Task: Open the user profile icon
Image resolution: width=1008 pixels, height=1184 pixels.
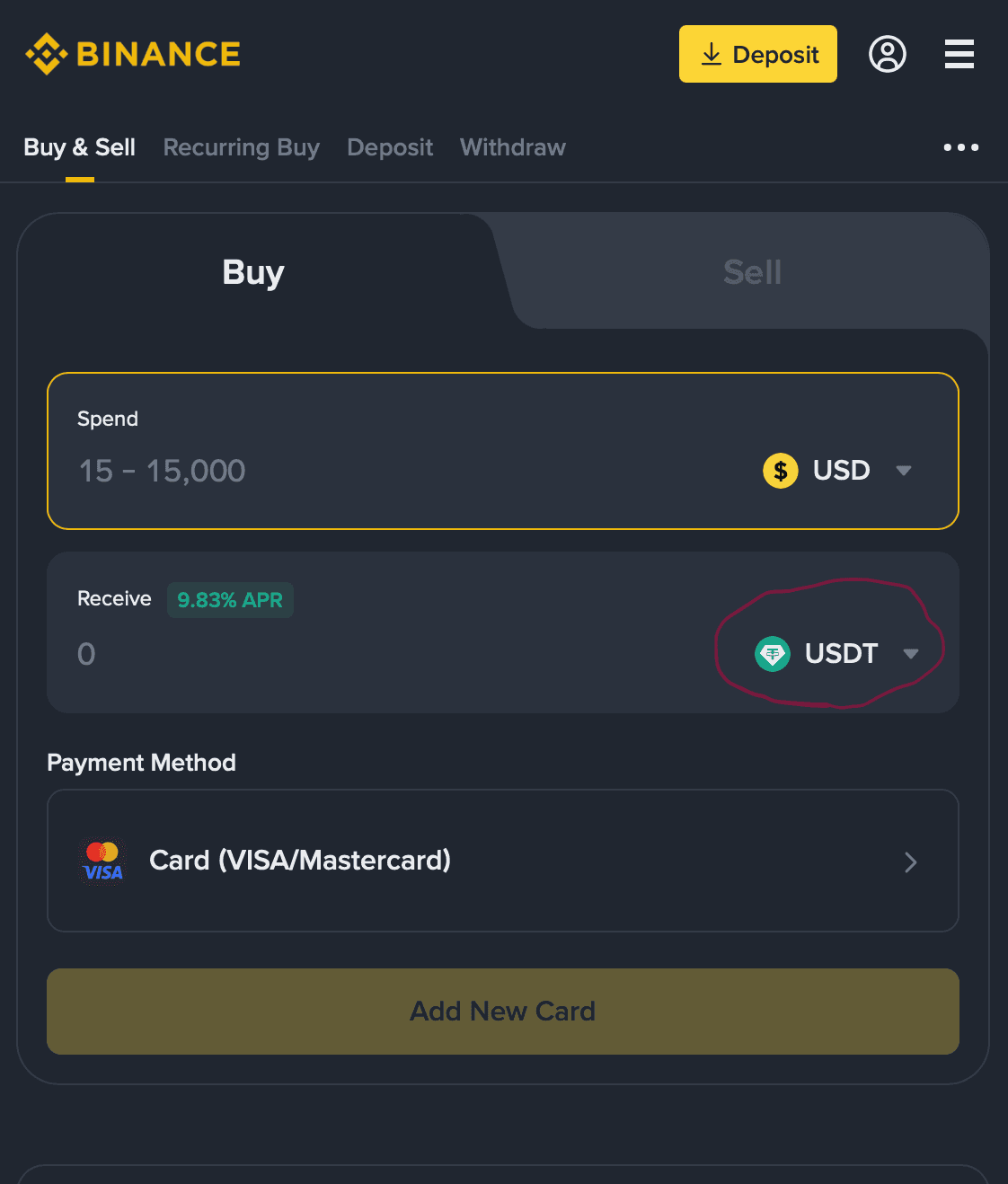Action: pyautogui.click(x=887, y=54)
